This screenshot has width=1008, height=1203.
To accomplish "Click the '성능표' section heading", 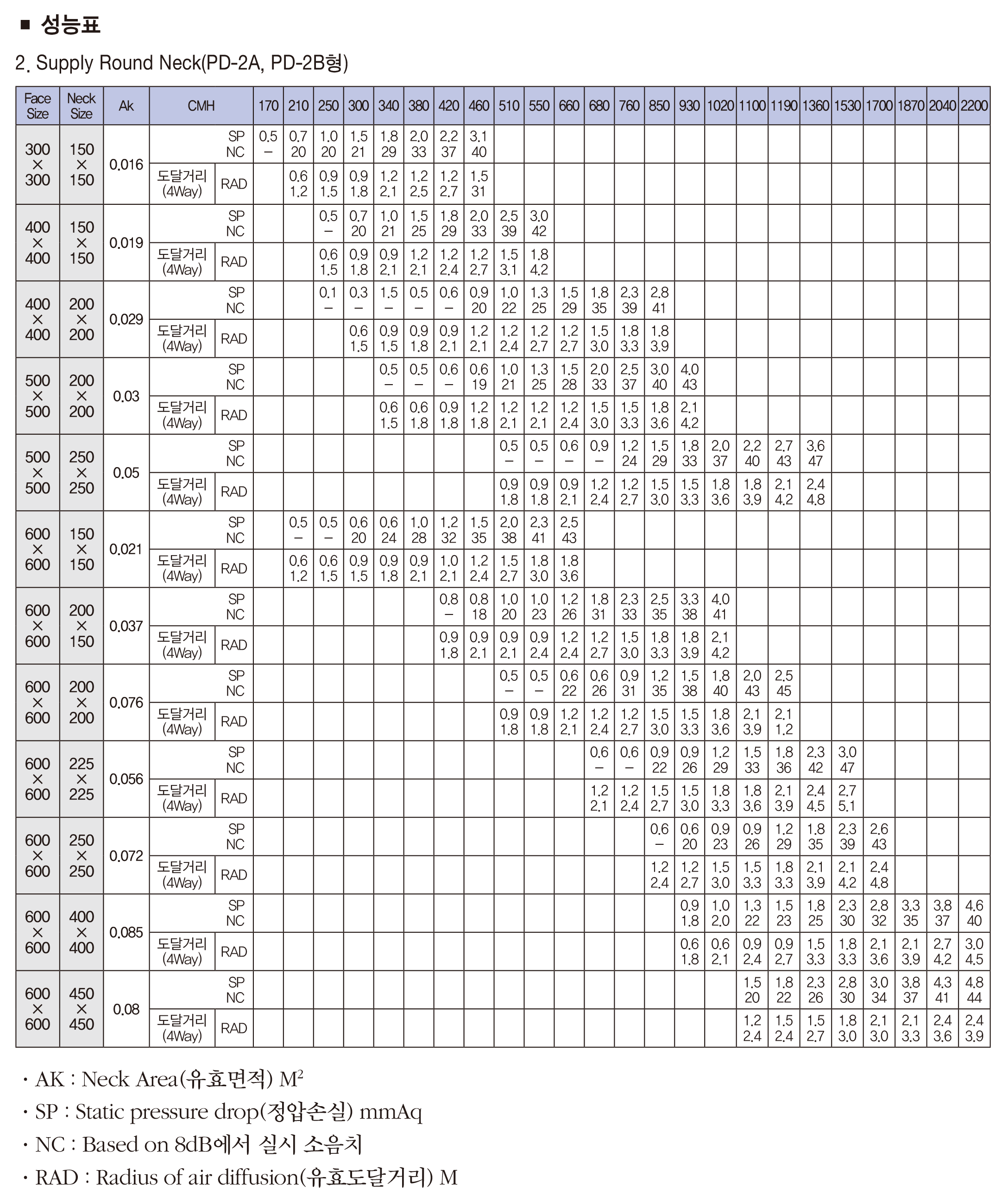I will [70, 24].
